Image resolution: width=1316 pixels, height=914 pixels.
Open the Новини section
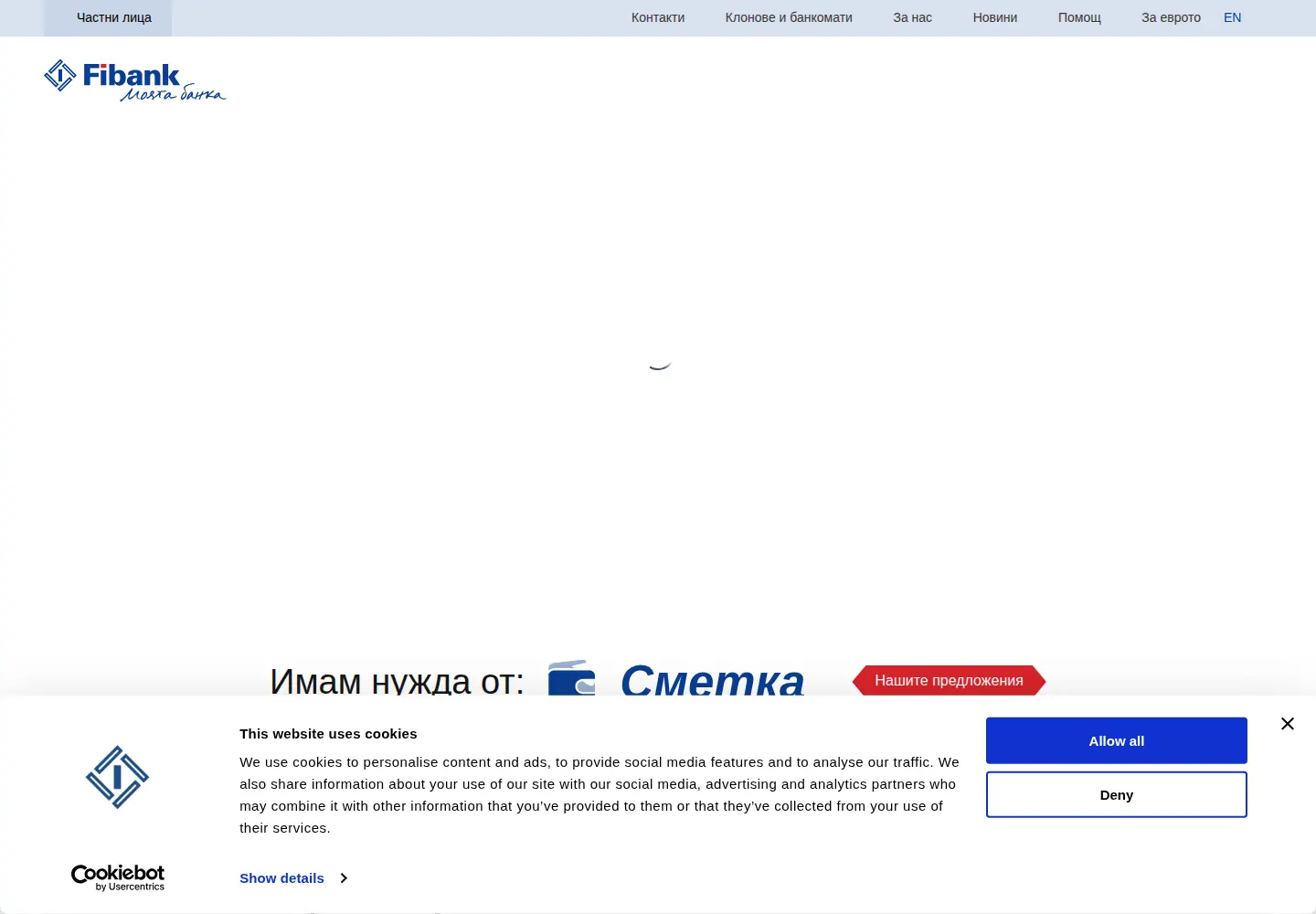tap(995, 17)
